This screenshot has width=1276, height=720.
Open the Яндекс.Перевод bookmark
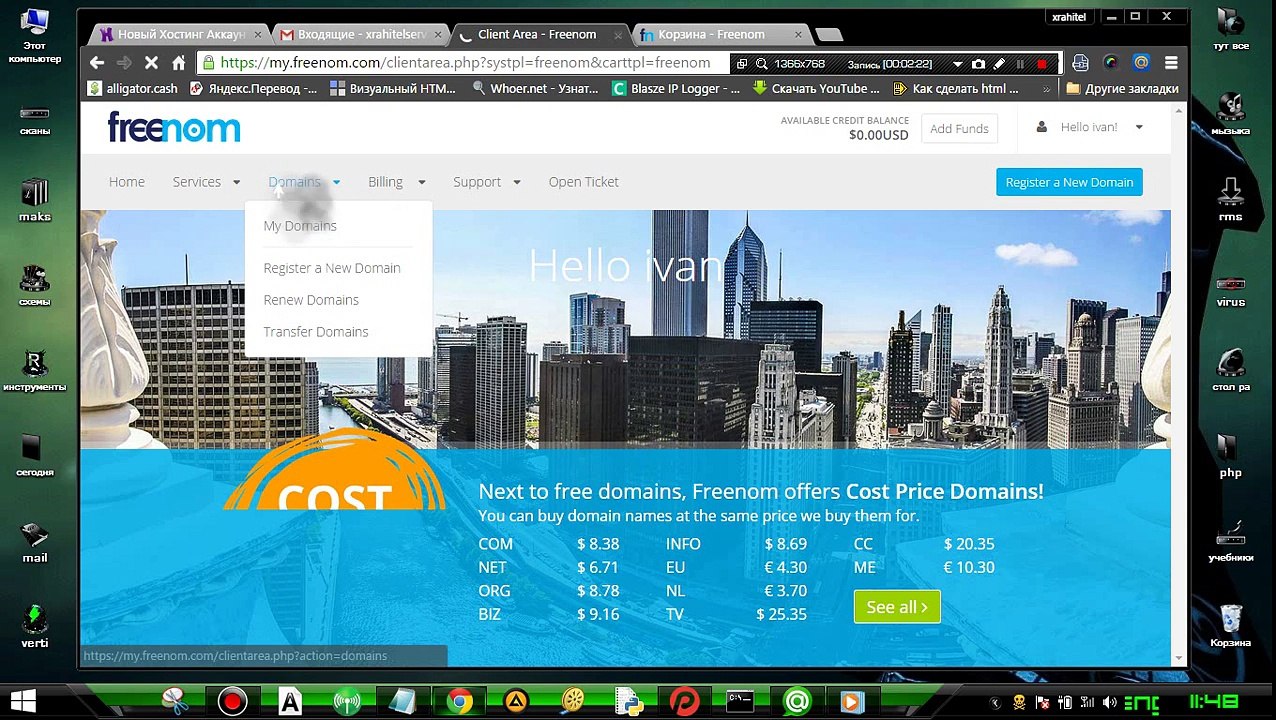(x=253, y=89)
